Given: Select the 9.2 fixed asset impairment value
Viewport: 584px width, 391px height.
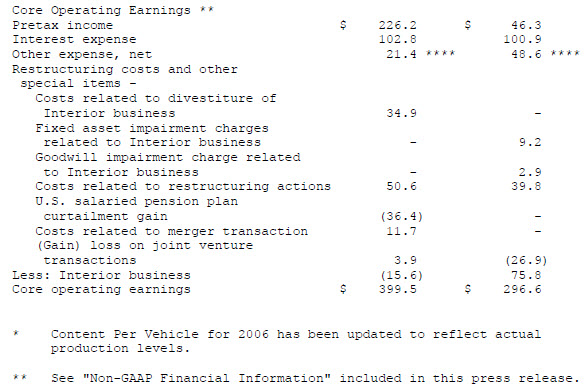Looking at the screenshot, I should 530,142.
